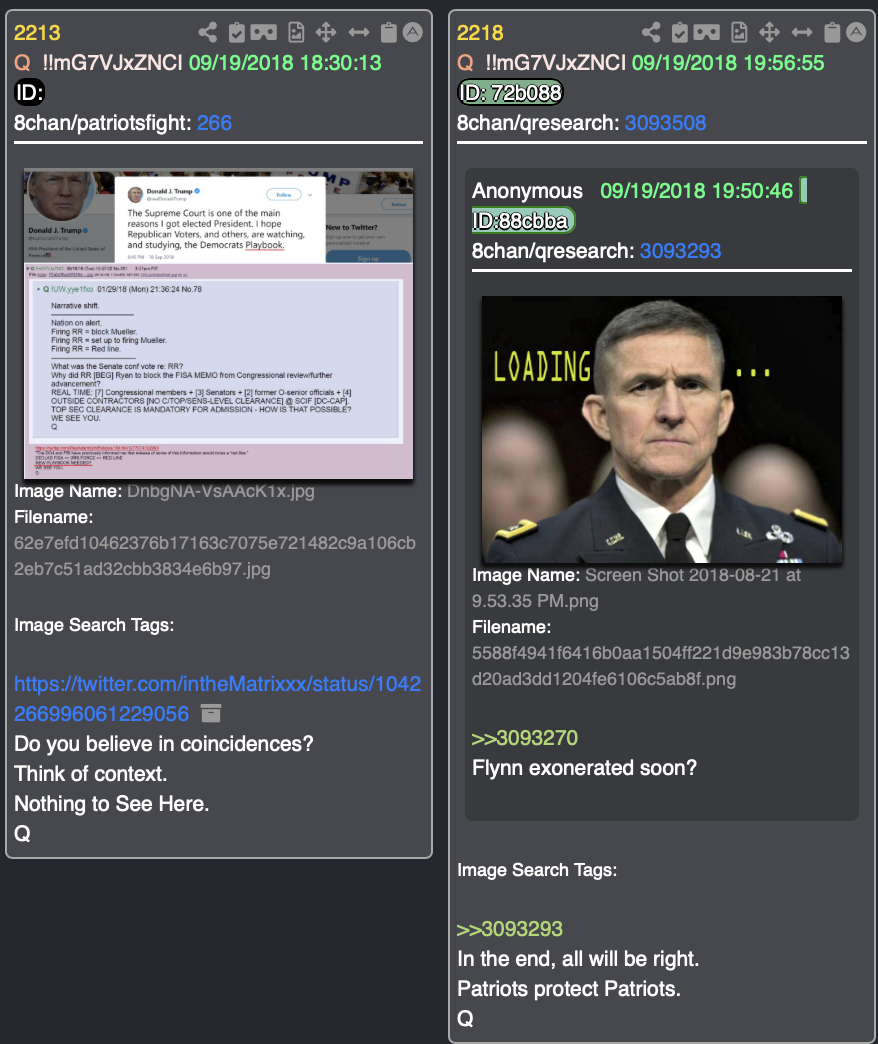Viewport: 878px width, 1044px height.
Task: Click the plain clipboard icon on post 2218
Action: (832, 32)
